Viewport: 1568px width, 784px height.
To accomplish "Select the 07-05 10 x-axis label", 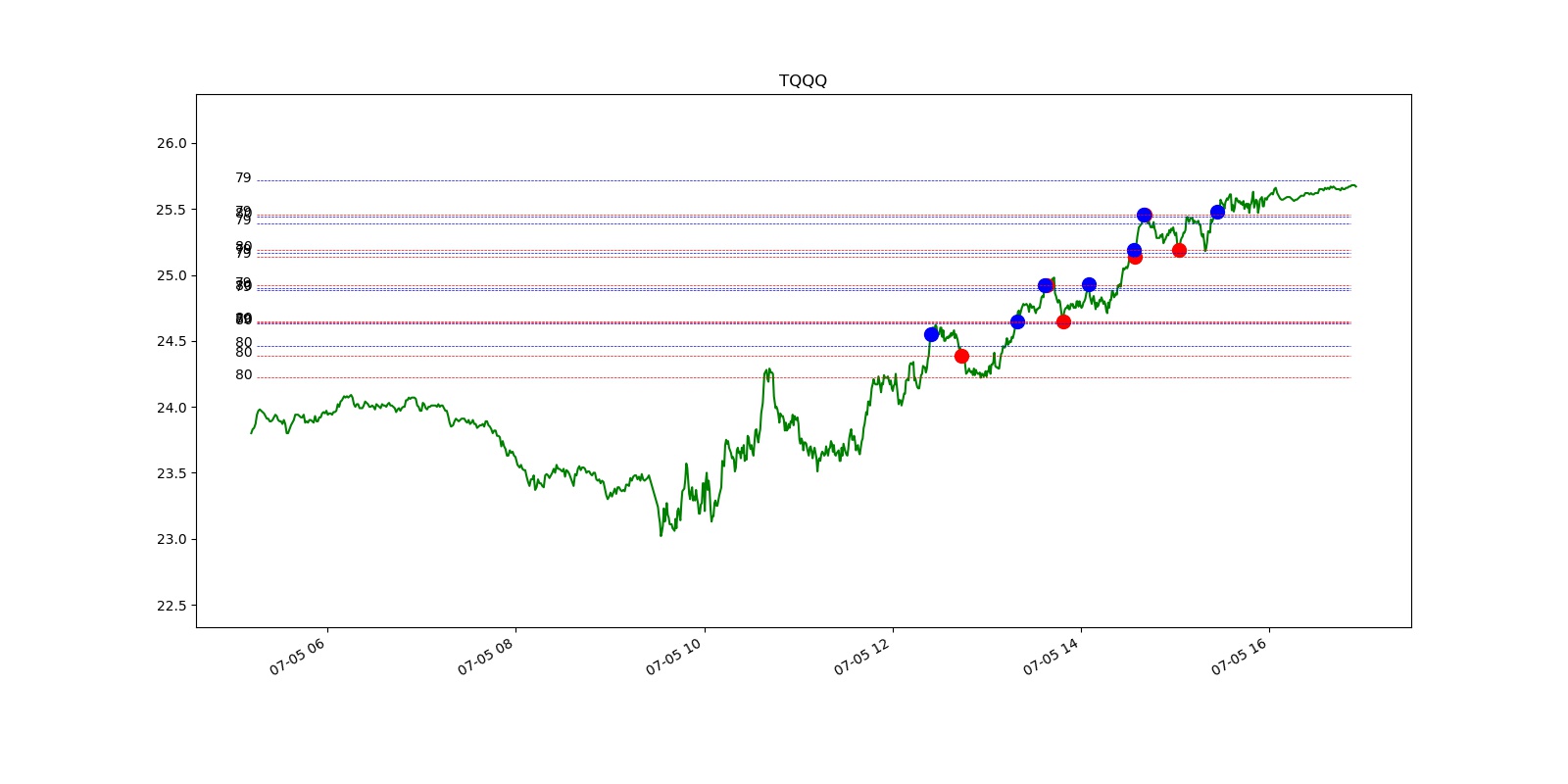I will [673, 657].
